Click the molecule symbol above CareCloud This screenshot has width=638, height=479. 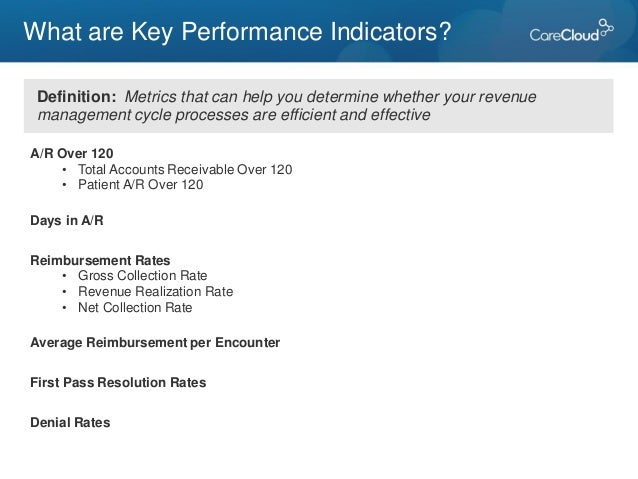click(x=606, y=28)
